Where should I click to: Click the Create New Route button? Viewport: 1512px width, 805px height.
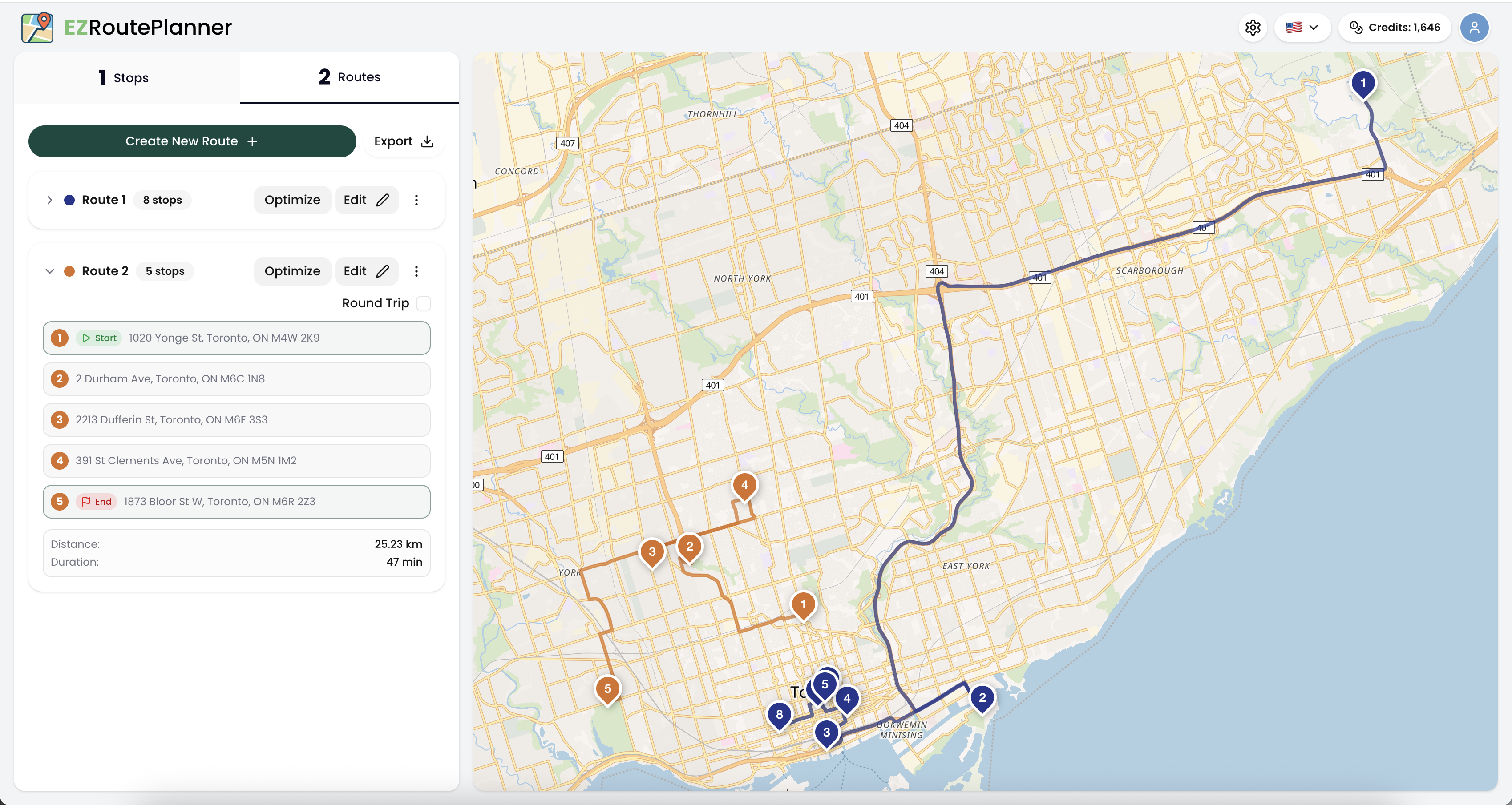tap(192, 141)
